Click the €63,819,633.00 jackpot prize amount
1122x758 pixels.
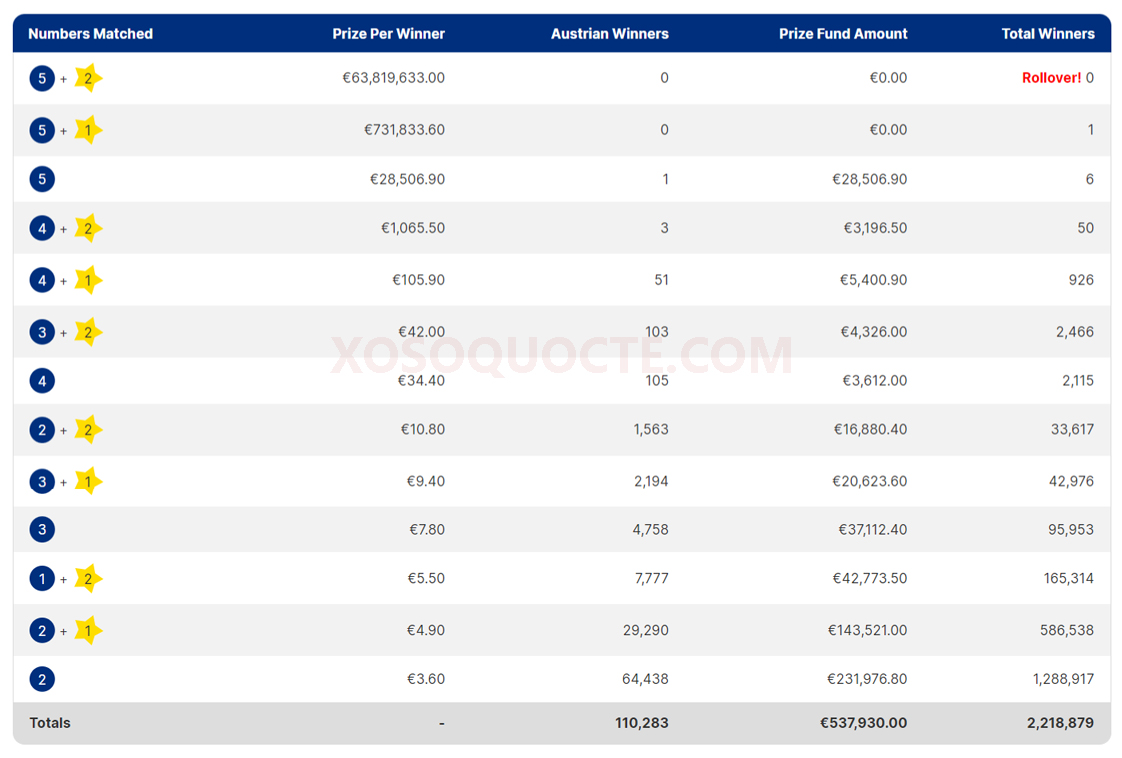[x=393, y=78]
